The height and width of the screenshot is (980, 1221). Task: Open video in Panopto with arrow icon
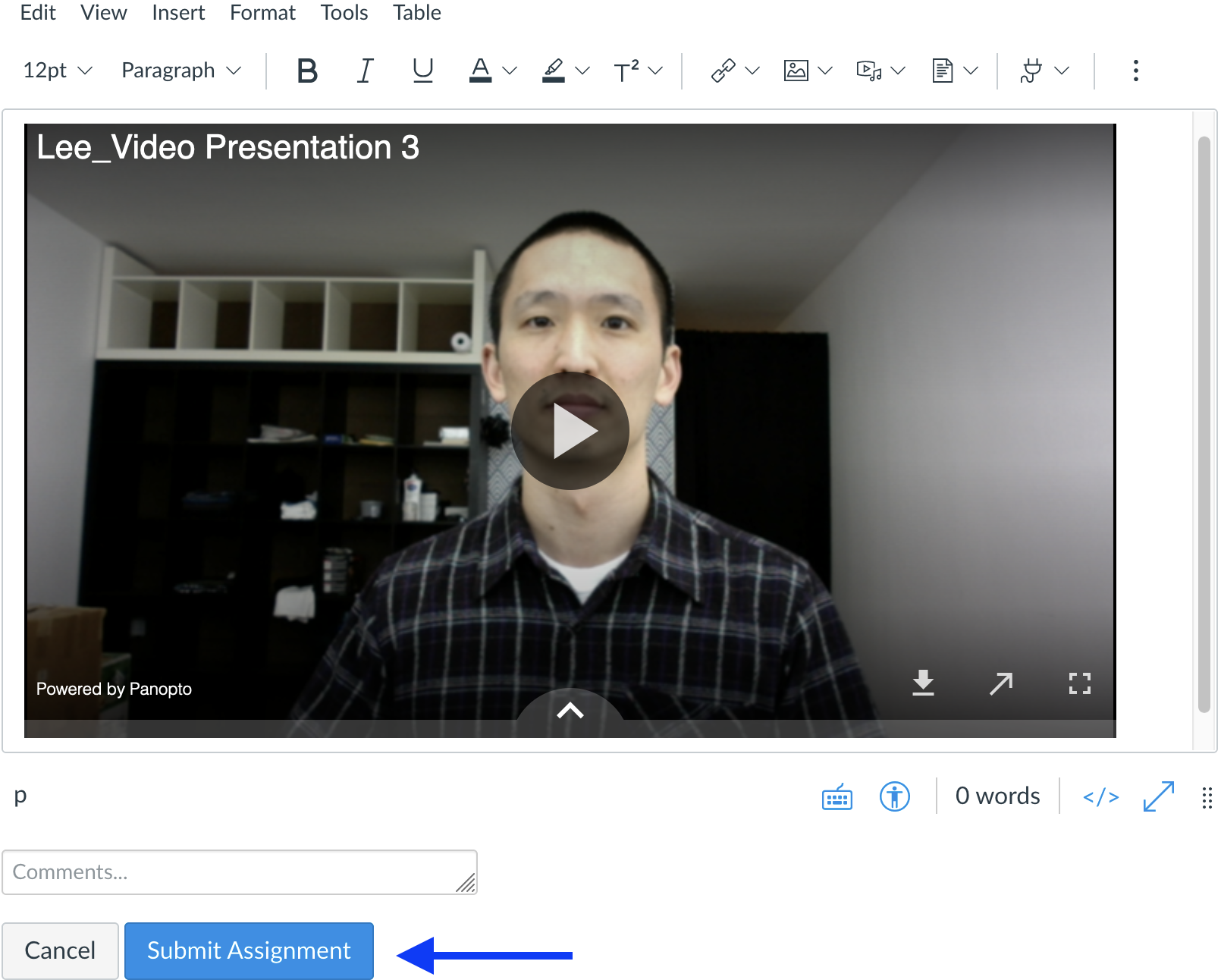coord(1001,683)
